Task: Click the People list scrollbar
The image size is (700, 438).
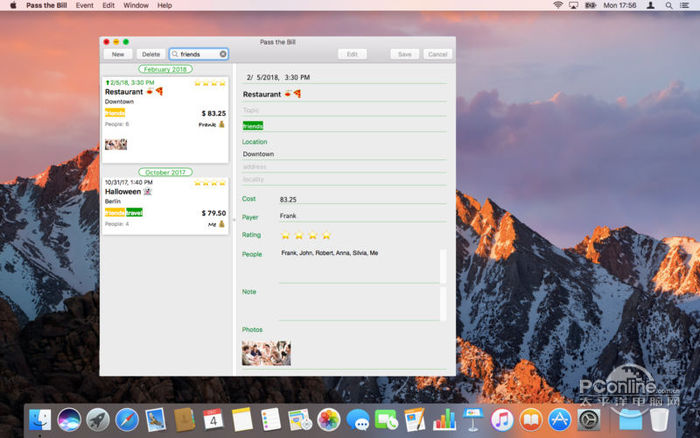Action: point(444,266)
